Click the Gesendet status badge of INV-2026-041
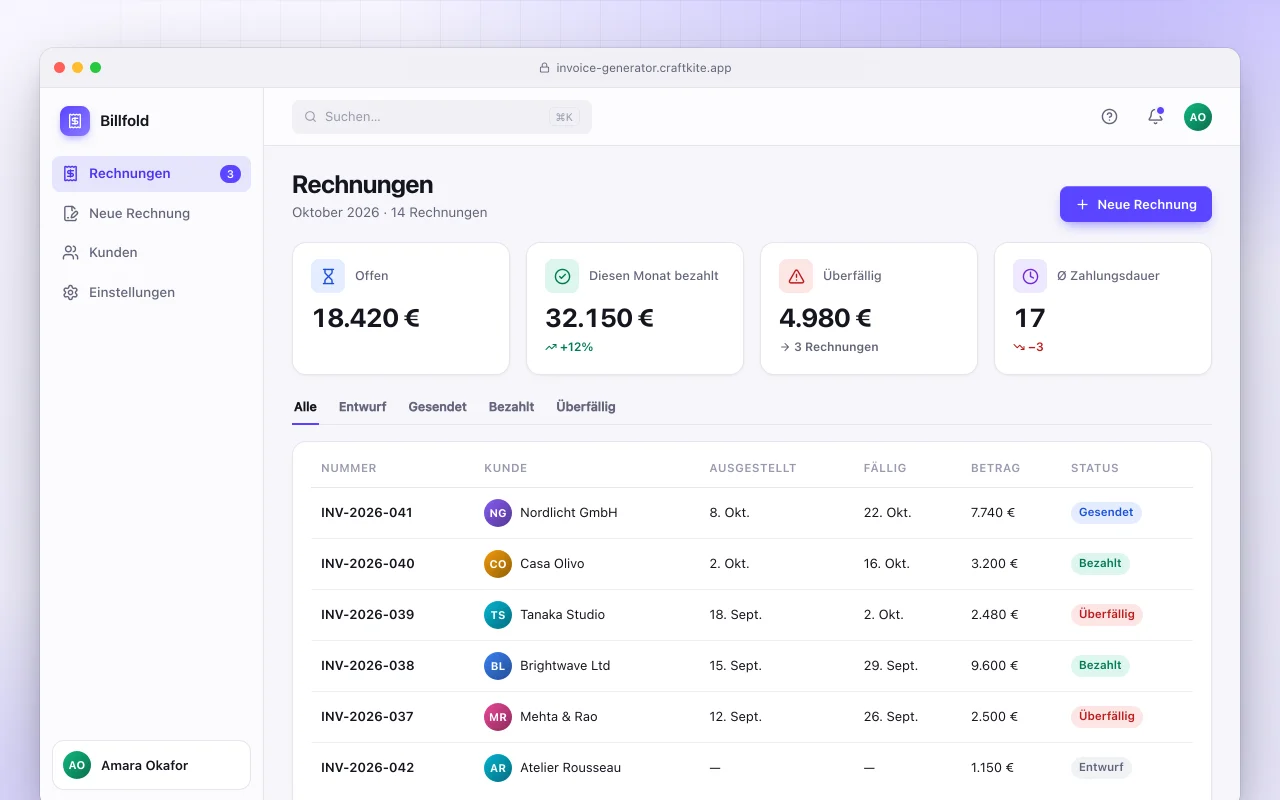The height and width of the screenshot is (800, 1280). click(x=1106, y=512)
